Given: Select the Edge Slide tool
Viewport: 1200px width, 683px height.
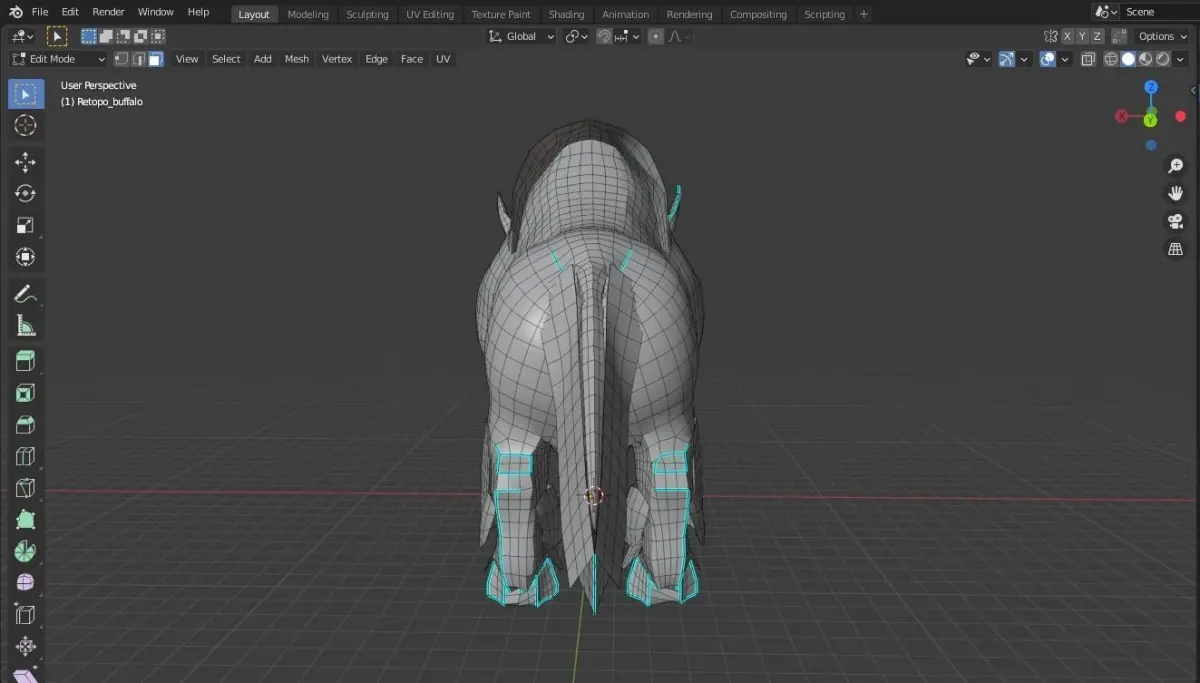Looking at the screenshot, I should [x=26, y=615].
